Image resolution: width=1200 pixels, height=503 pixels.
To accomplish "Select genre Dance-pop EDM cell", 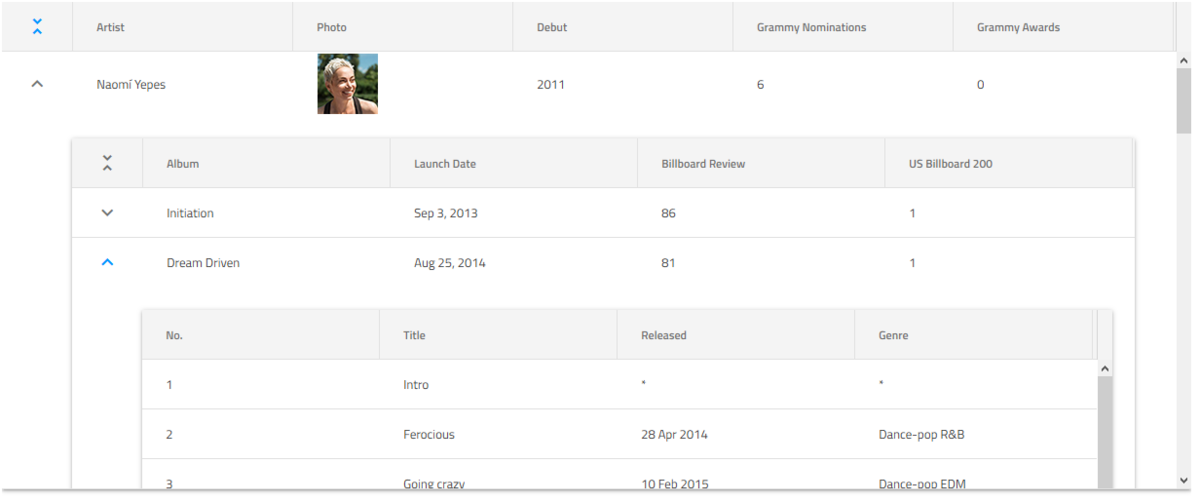I will [922, 484].
